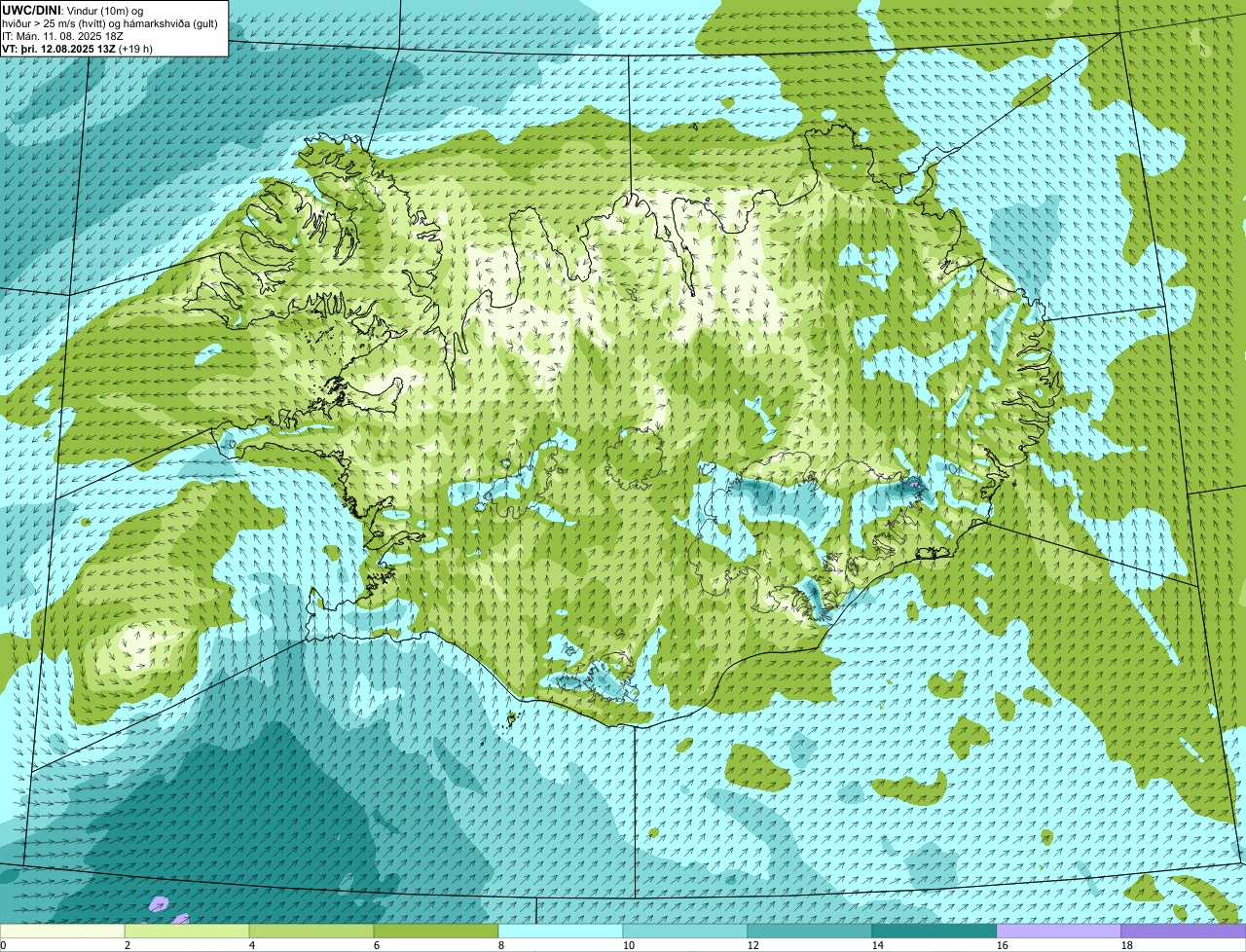Click the 'VT: þri. 12.08.2025 13Z (+19 h)' line

click(x=78, y=48)
